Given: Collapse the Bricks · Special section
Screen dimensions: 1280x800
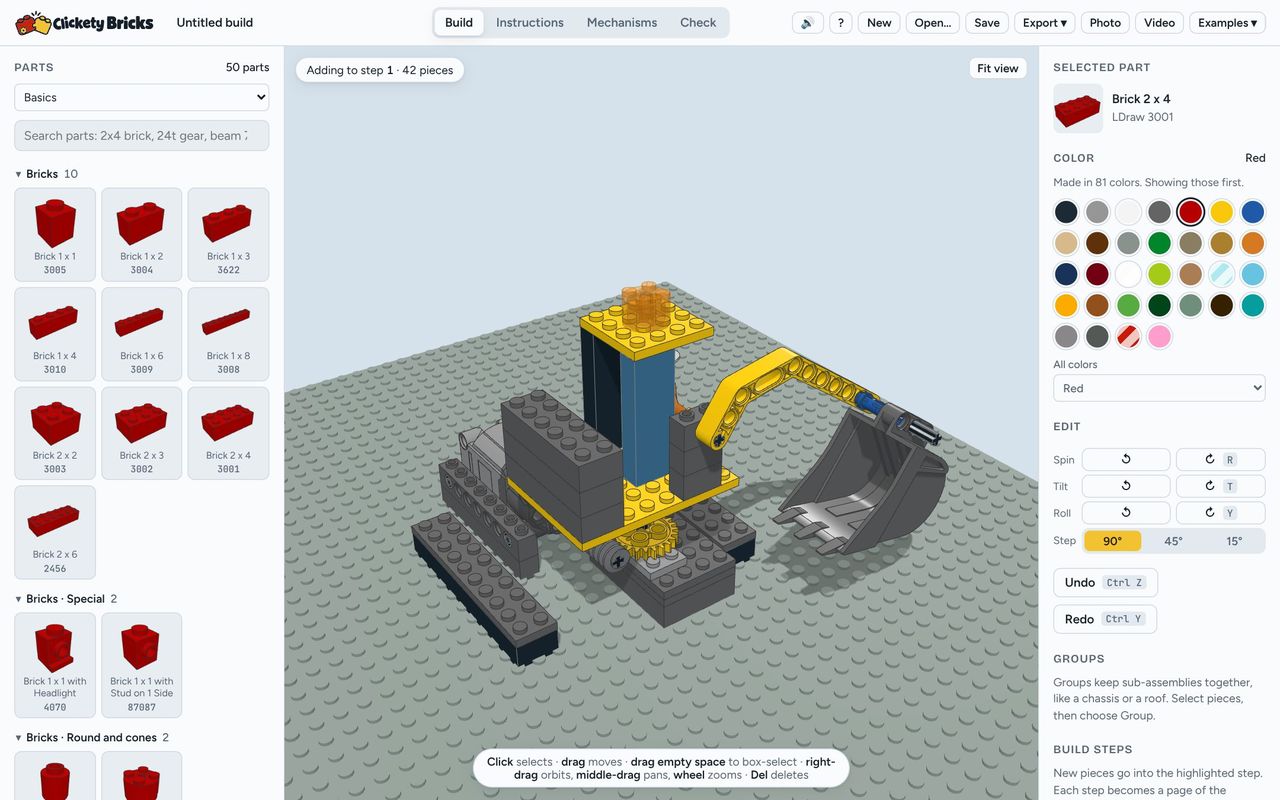Looking at the screenshot, I should [66, 599].
